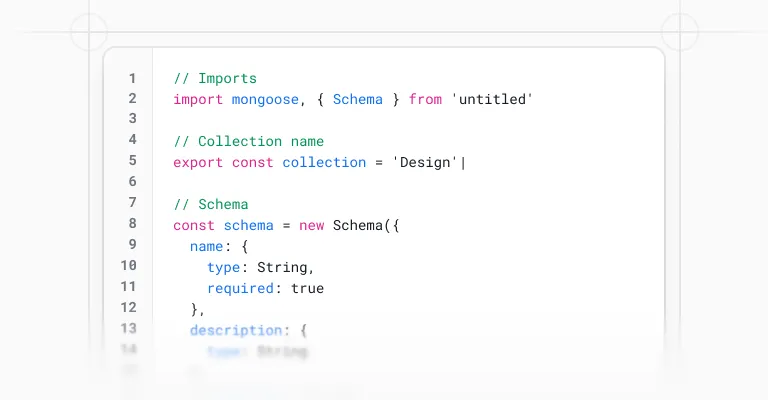The image size is (768, 400).
Task: Click the 'export' keyword on line 5
Action: tap(198, 163)
